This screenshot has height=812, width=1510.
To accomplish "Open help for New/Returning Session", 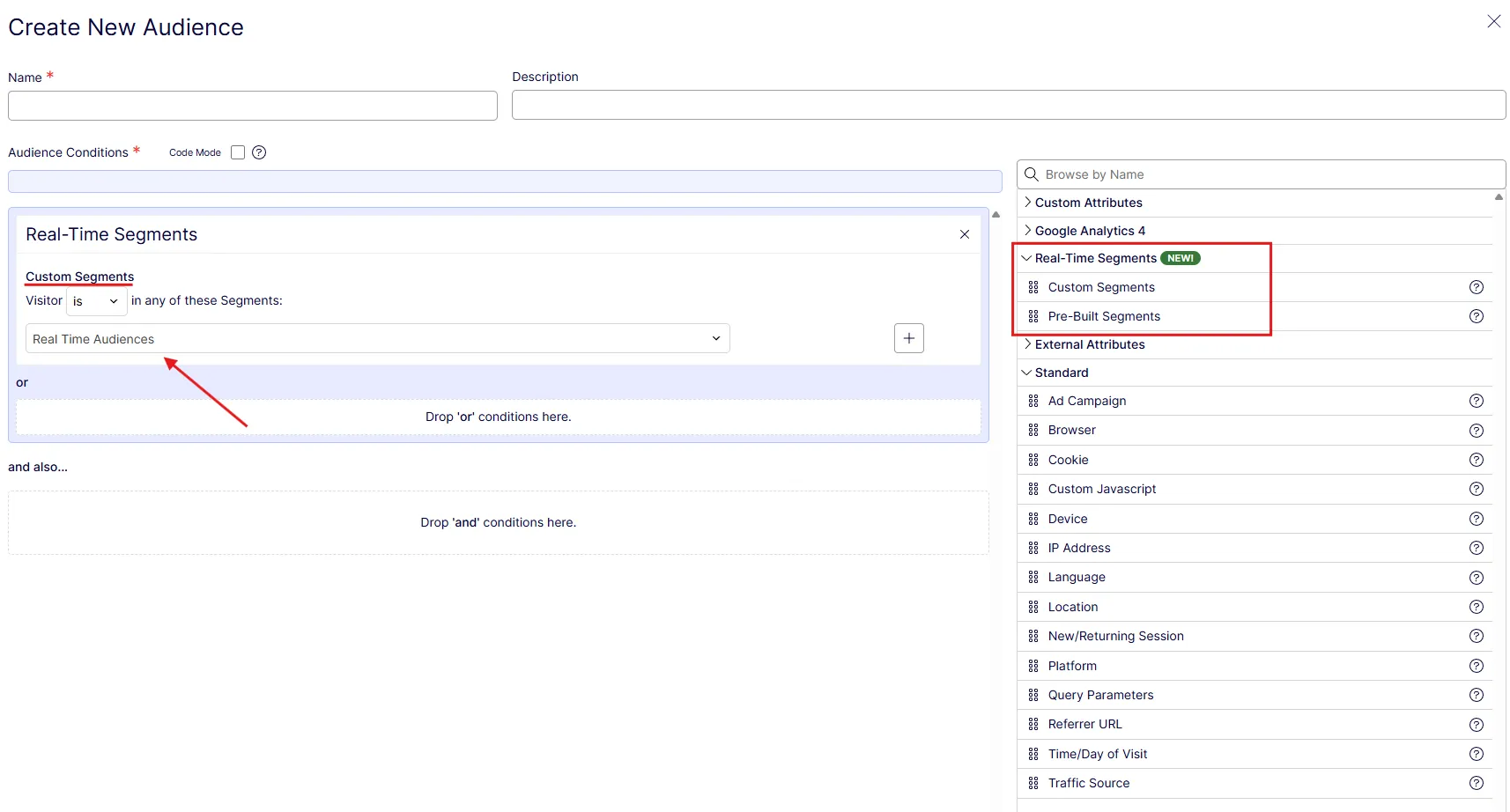I will [x=1477, y=636].
